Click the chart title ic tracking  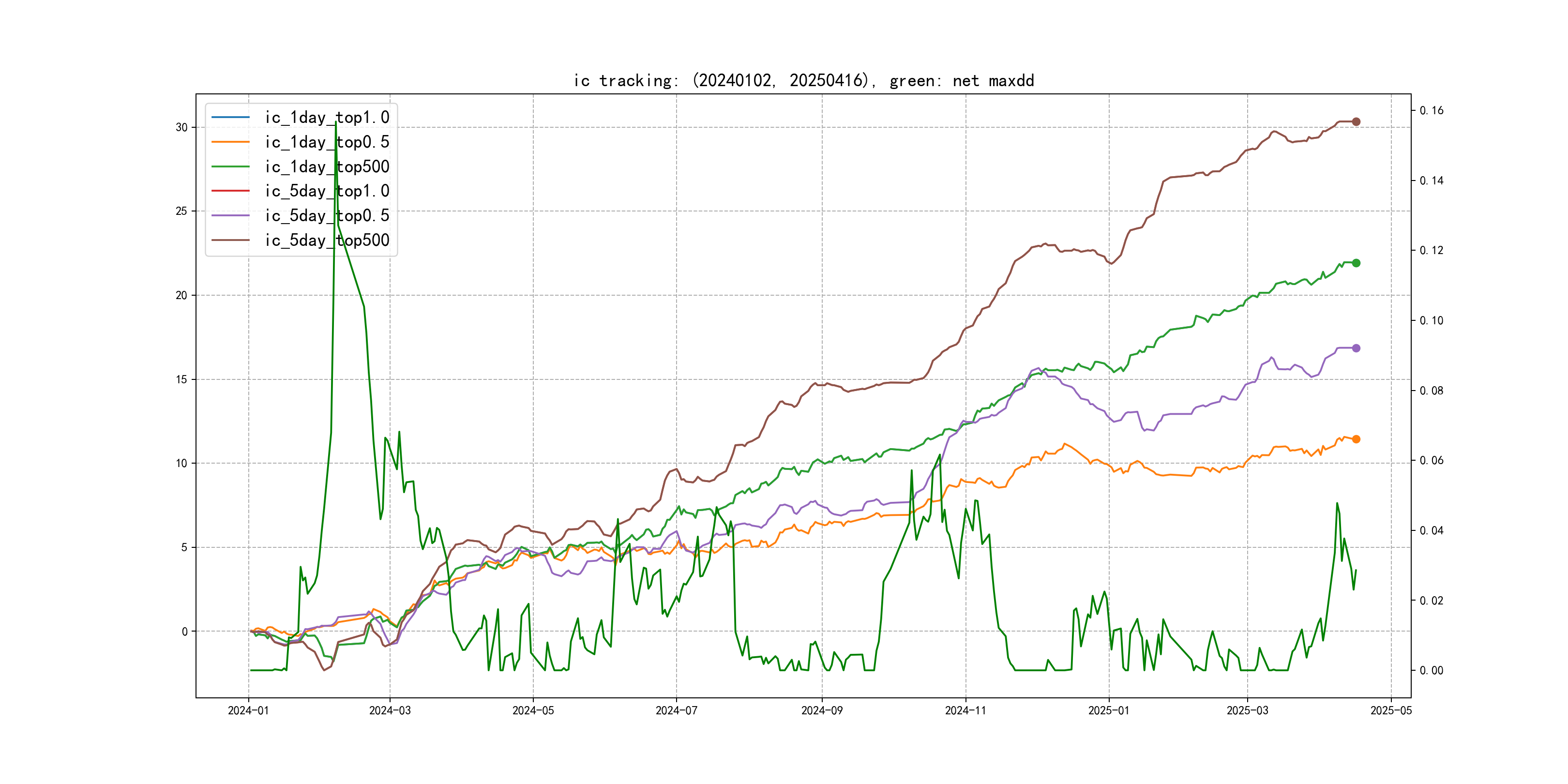[803, 80]
